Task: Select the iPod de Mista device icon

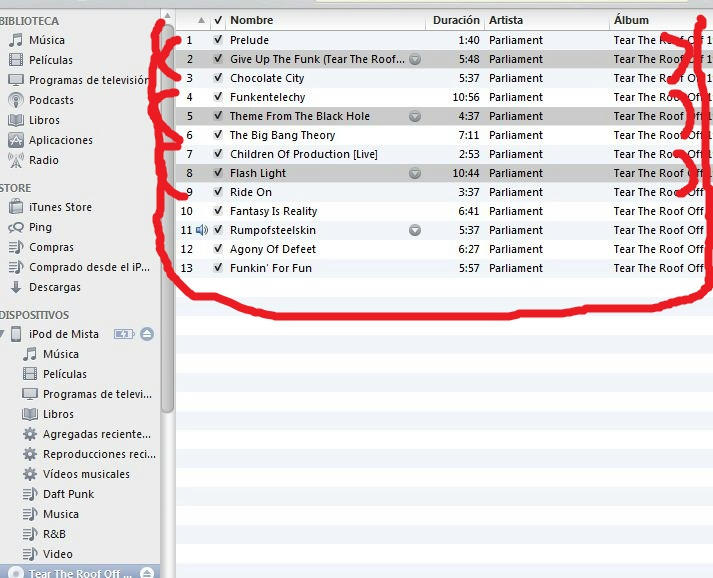Action: (16, 334)
